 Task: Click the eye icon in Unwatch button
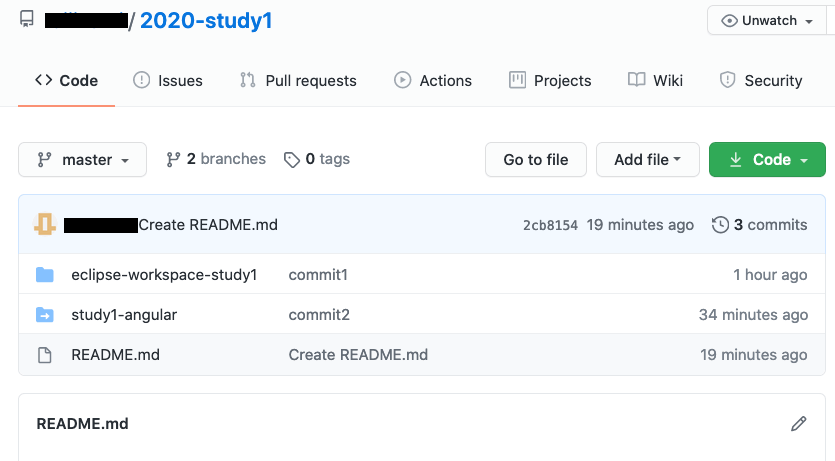729,21
